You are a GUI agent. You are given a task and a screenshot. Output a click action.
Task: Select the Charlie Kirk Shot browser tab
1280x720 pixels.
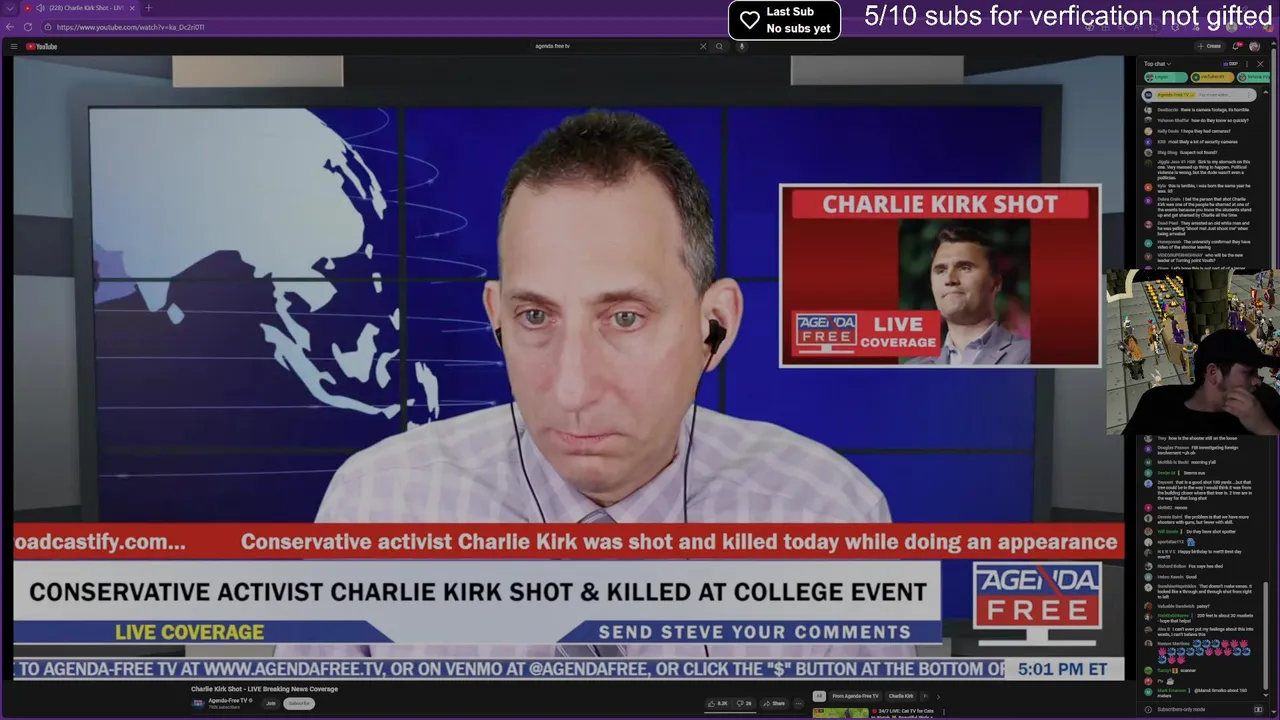(80, 8)
